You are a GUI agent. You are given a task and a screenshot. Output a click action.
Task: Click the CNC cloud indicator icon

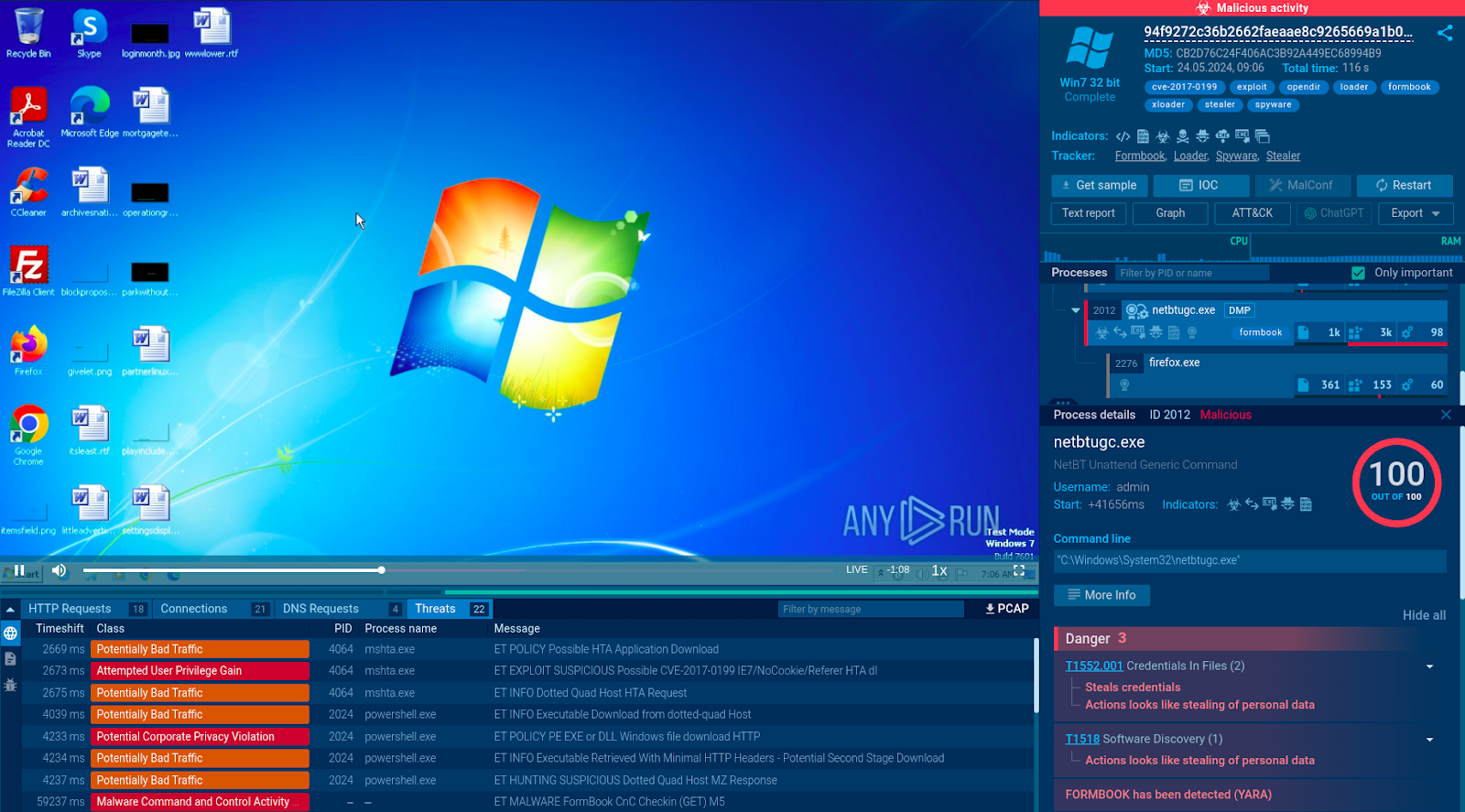[1222, 136]
